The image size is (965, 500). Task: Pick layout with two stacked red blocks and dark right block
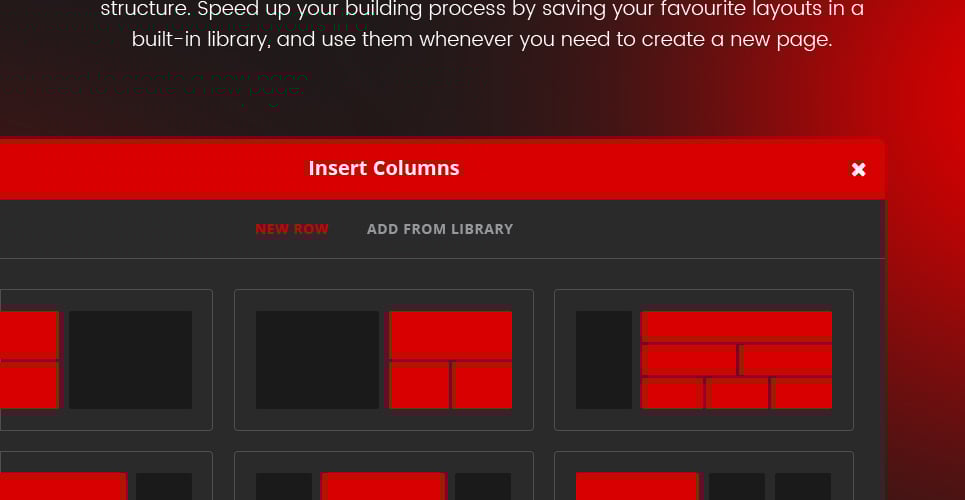106,360
